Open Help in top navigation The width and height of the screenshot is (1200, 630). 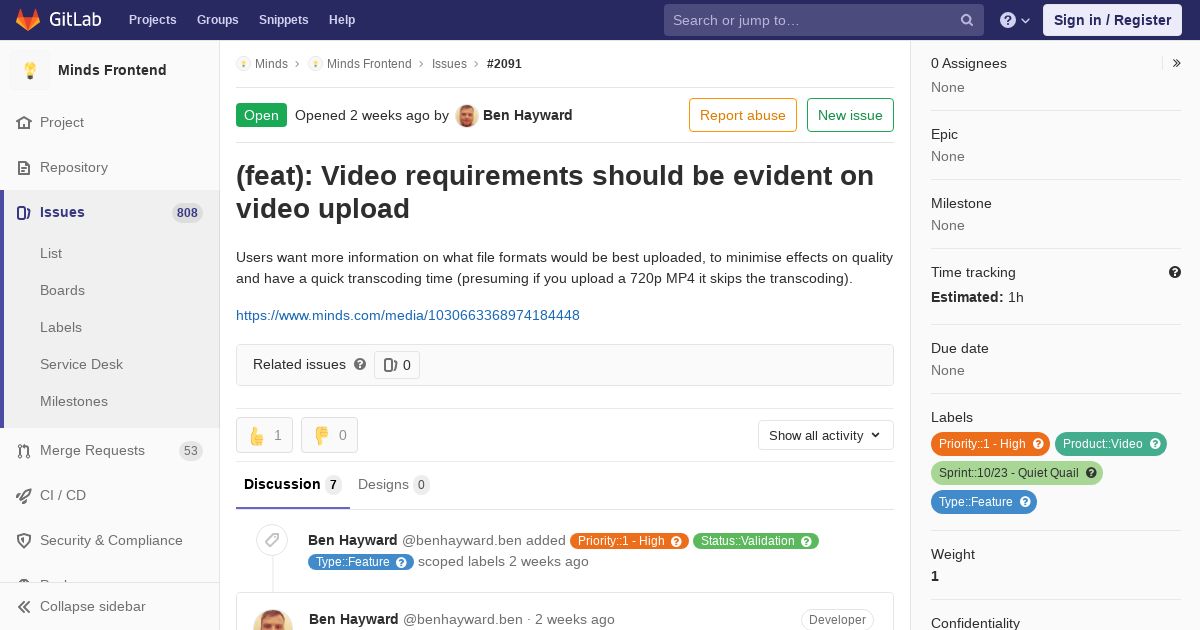click(x=342, y=20)
